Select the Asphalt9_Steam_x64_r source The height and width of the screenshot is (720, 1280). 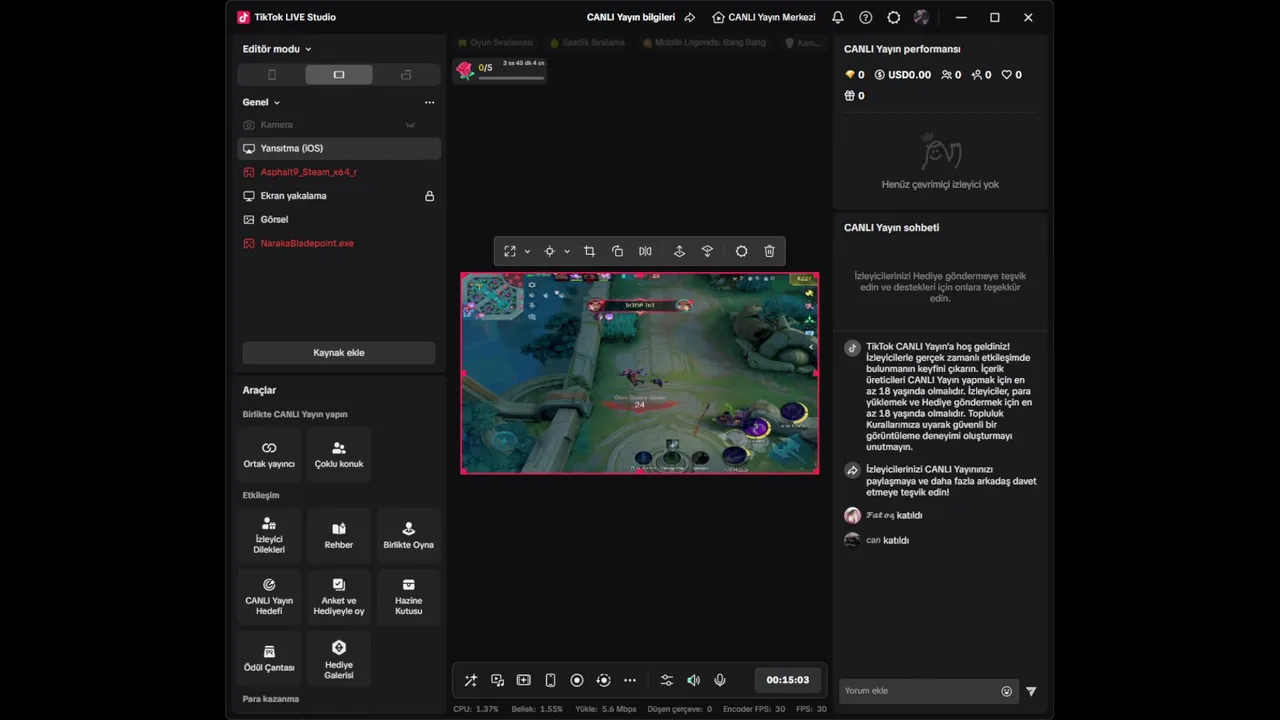(x=339, y=172)
